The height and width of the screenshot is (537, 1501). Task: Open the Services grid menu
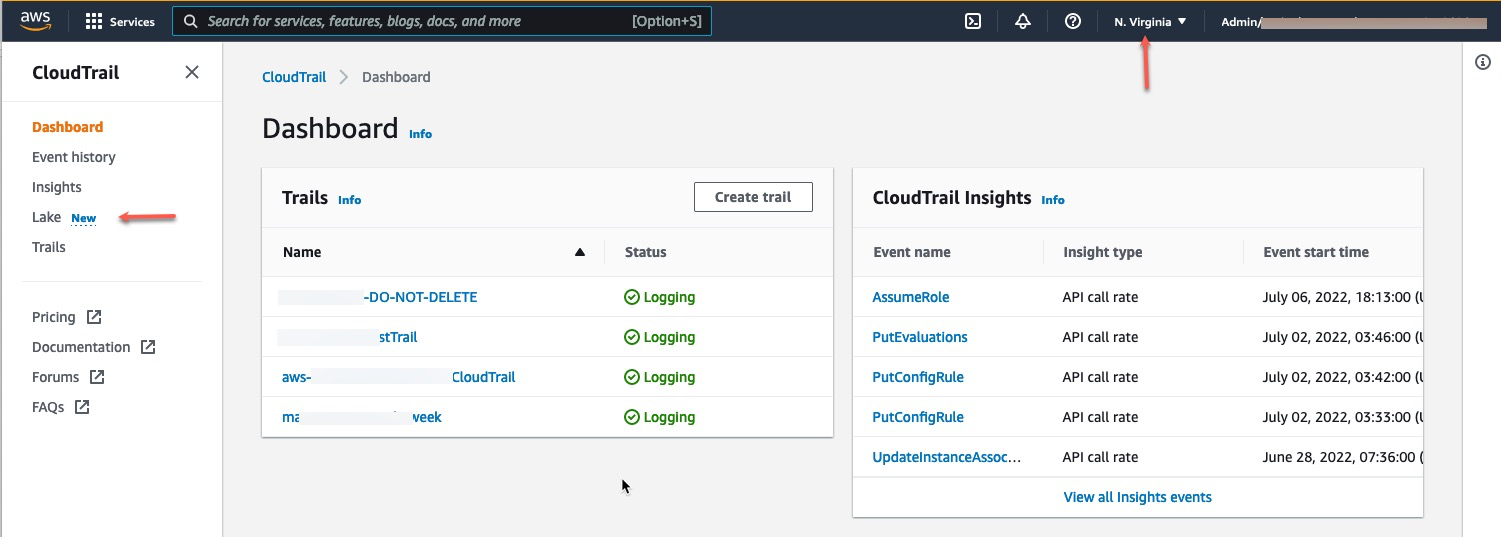[x=120, y=21]
